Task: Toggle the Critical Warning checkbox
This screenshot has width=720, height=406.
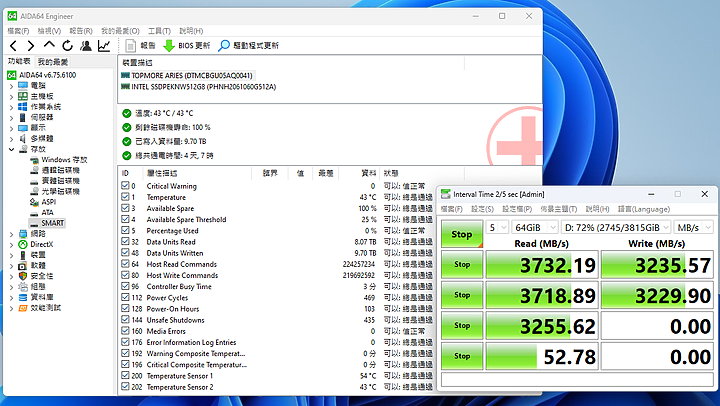Action: 125,186
